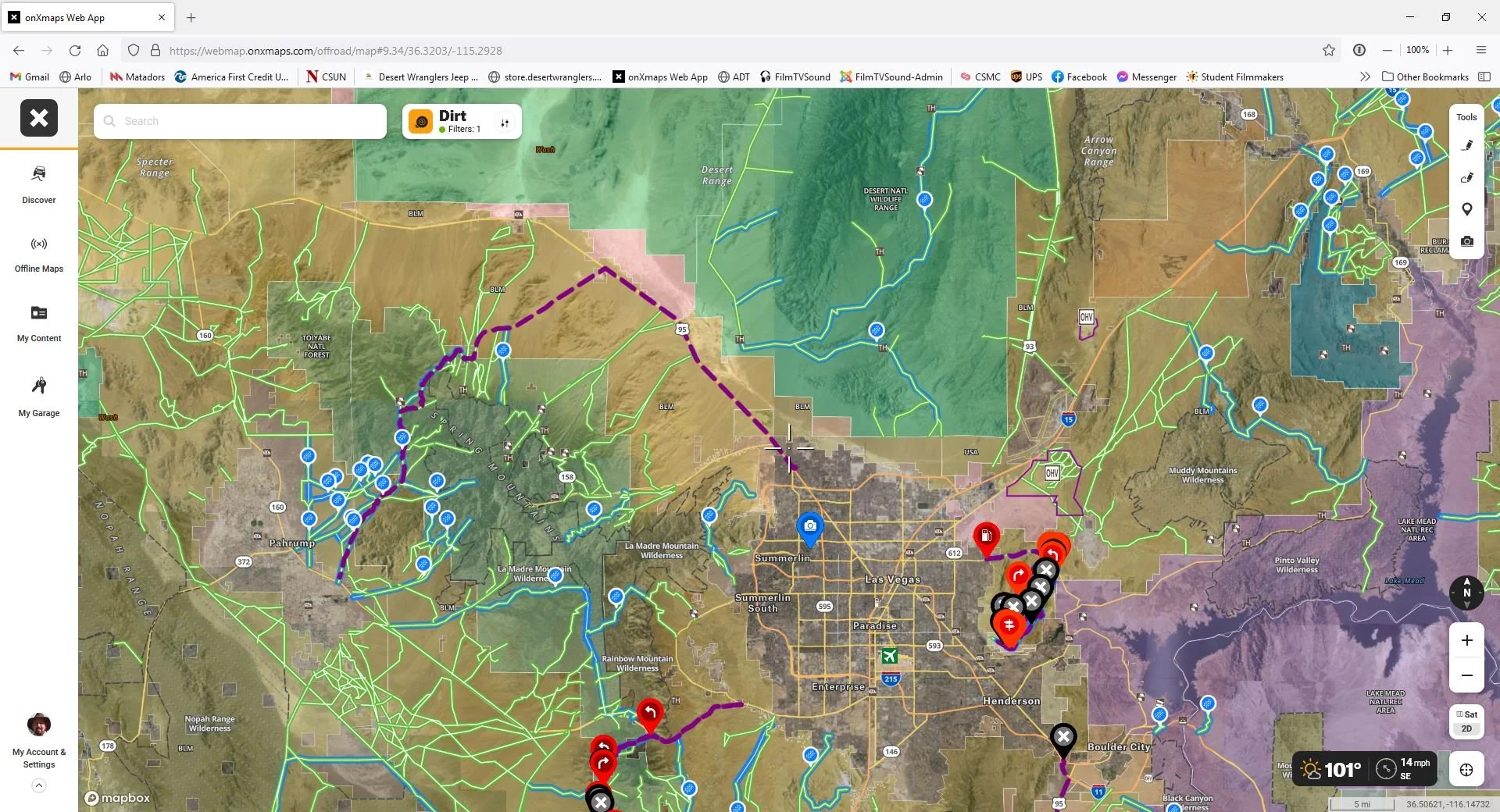Zoom out the map with minus button
The image size is (1500, 812).
click(1467, 675)
